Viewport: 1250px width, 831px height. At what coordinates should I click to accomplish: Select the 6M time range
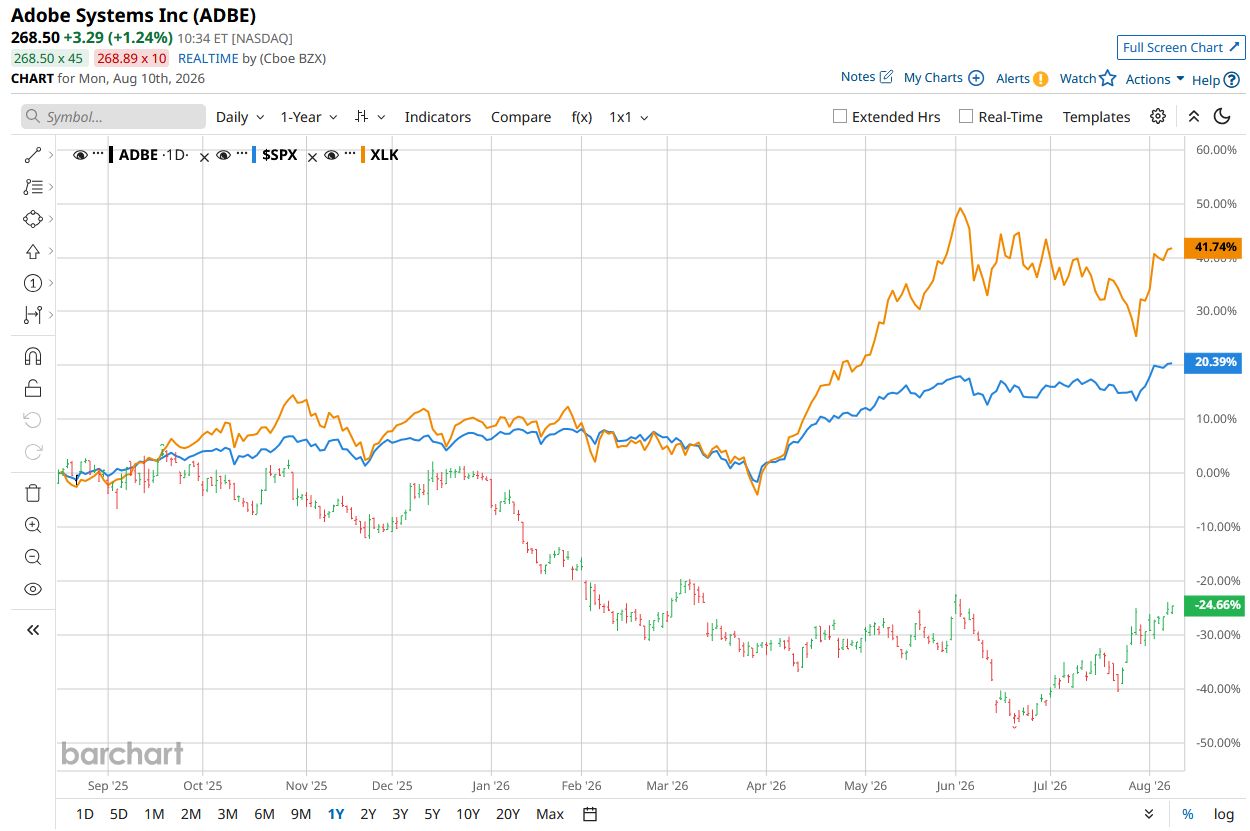[x=264, y=814]
